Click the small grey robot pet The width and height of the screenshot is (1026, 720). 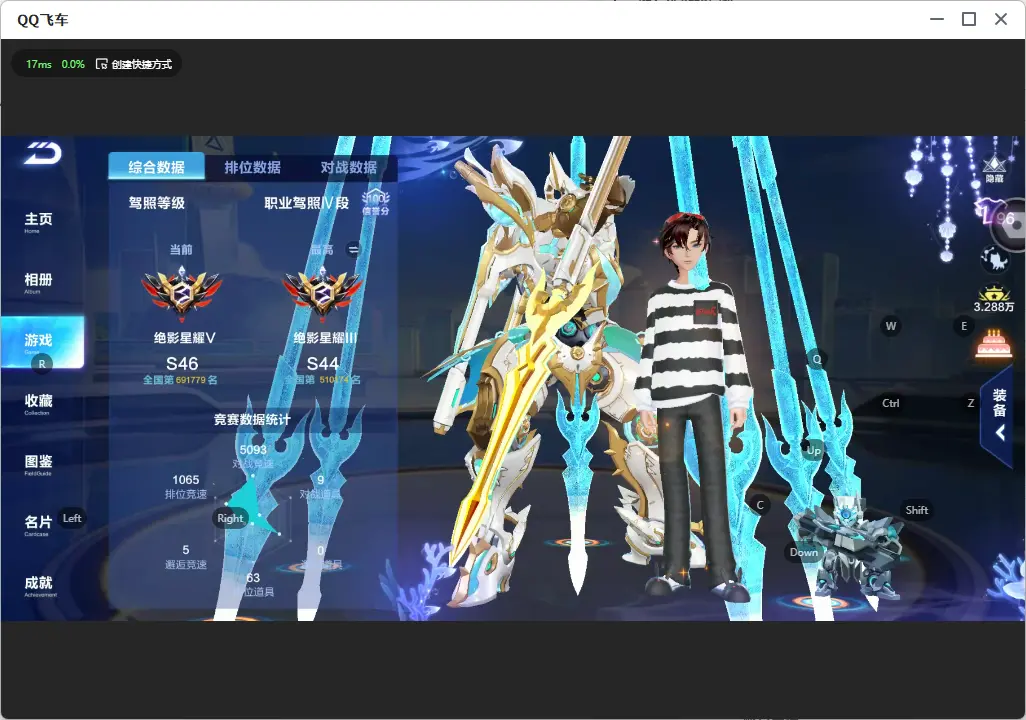coord(847,547)
